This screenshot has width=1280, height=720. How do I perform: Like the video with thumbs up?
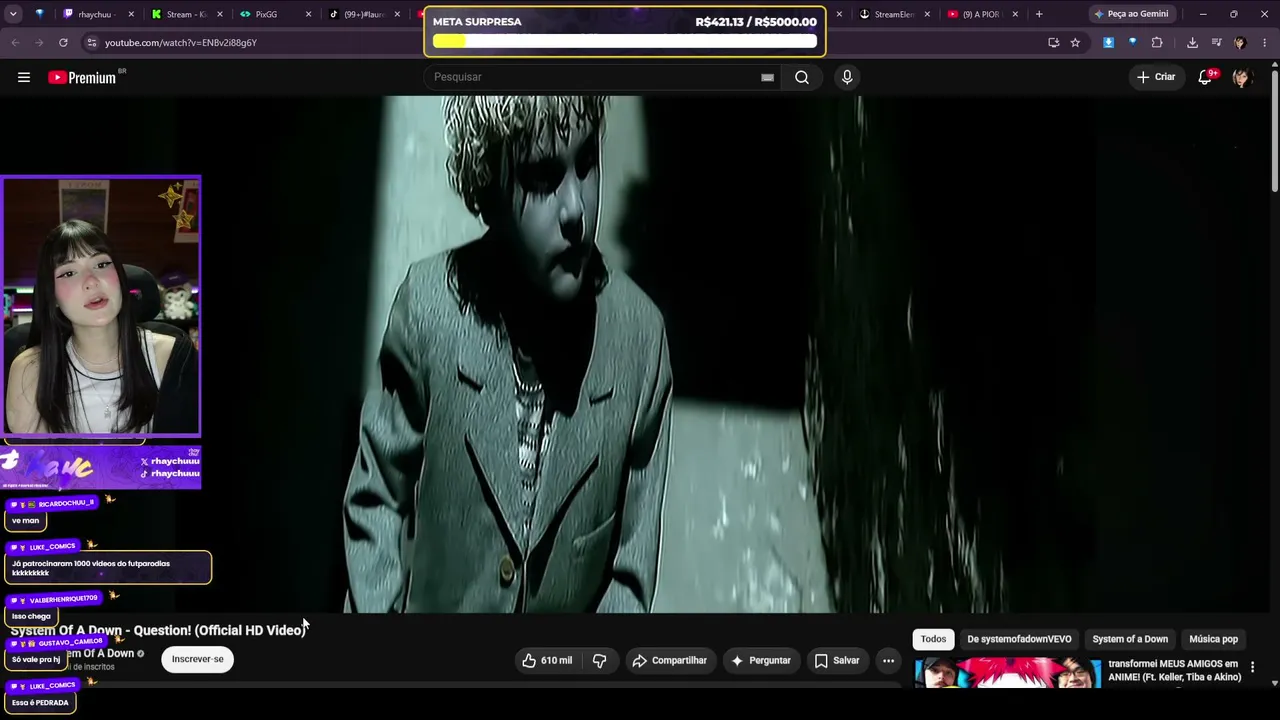546,660
